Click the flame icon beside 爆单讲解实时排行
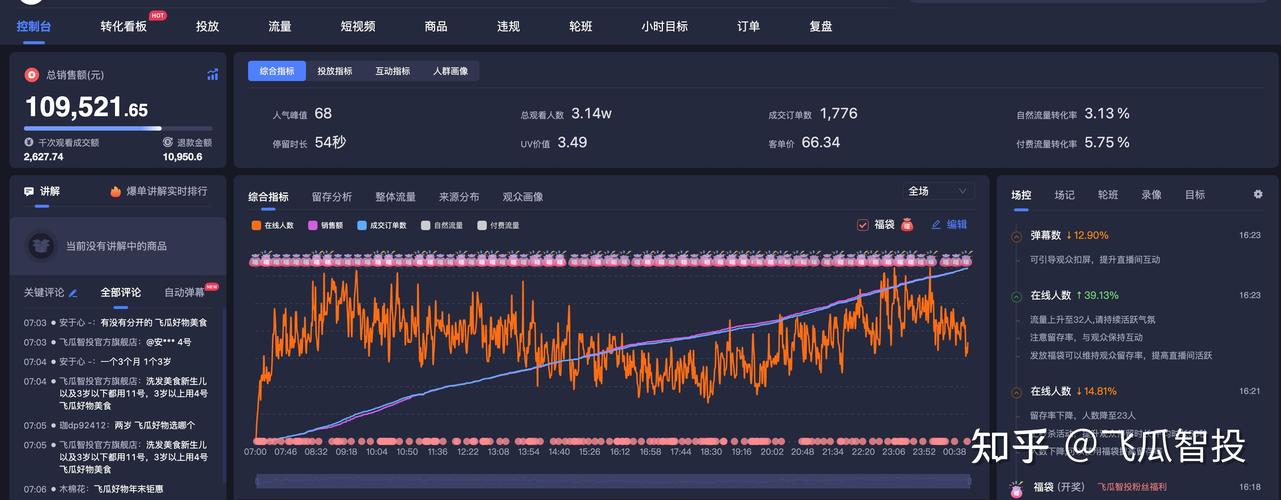The width and height of the screenshot is (1281, 500). click(116, 191)
